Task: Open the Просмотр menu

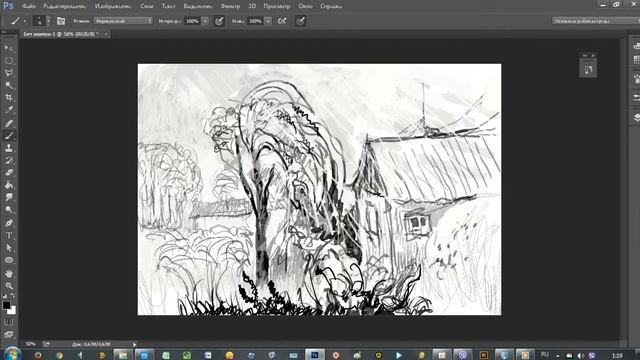Action: pos(277,6)
